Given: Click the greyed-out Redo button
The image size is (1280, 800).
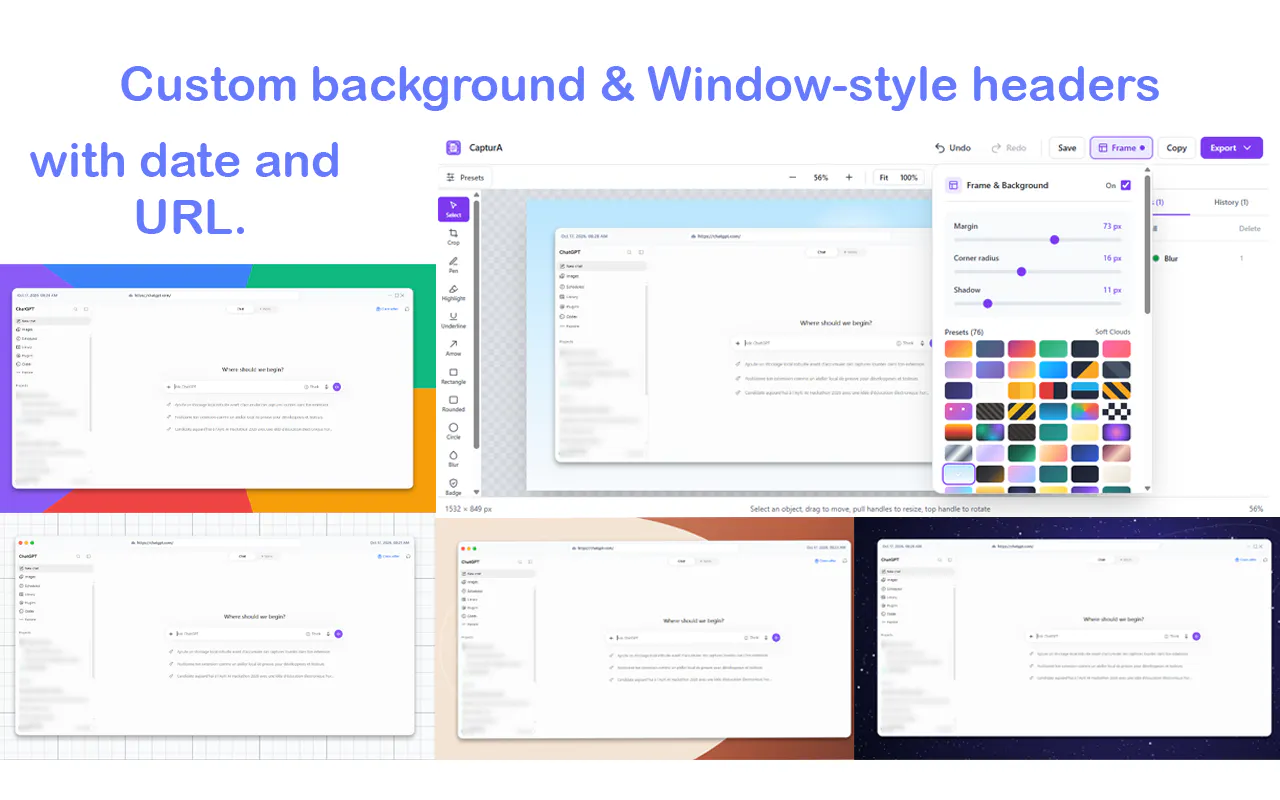Looking at the screenshot, I should click(x=1008, y=148).
